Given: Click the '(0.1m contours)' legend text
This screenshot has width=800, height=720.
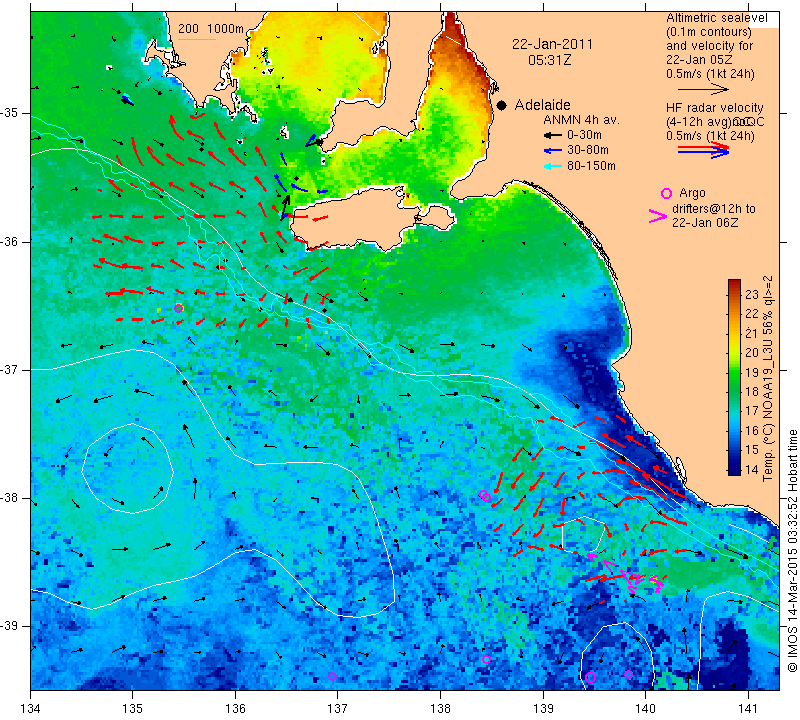Looking at the screenshot, I should 709,32.
